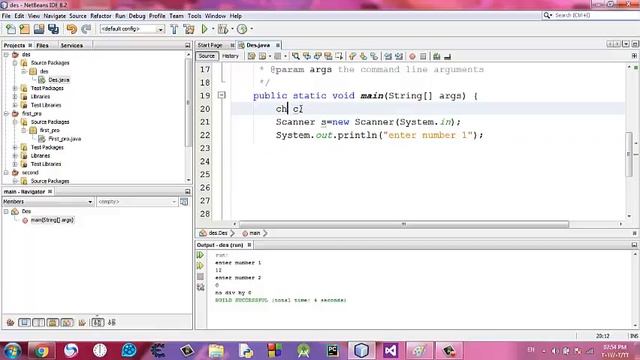The image size is (640, 360).
Task: Click the red Start Macro Recording icon
Action: pyautogui.click(x=412, y=56)
